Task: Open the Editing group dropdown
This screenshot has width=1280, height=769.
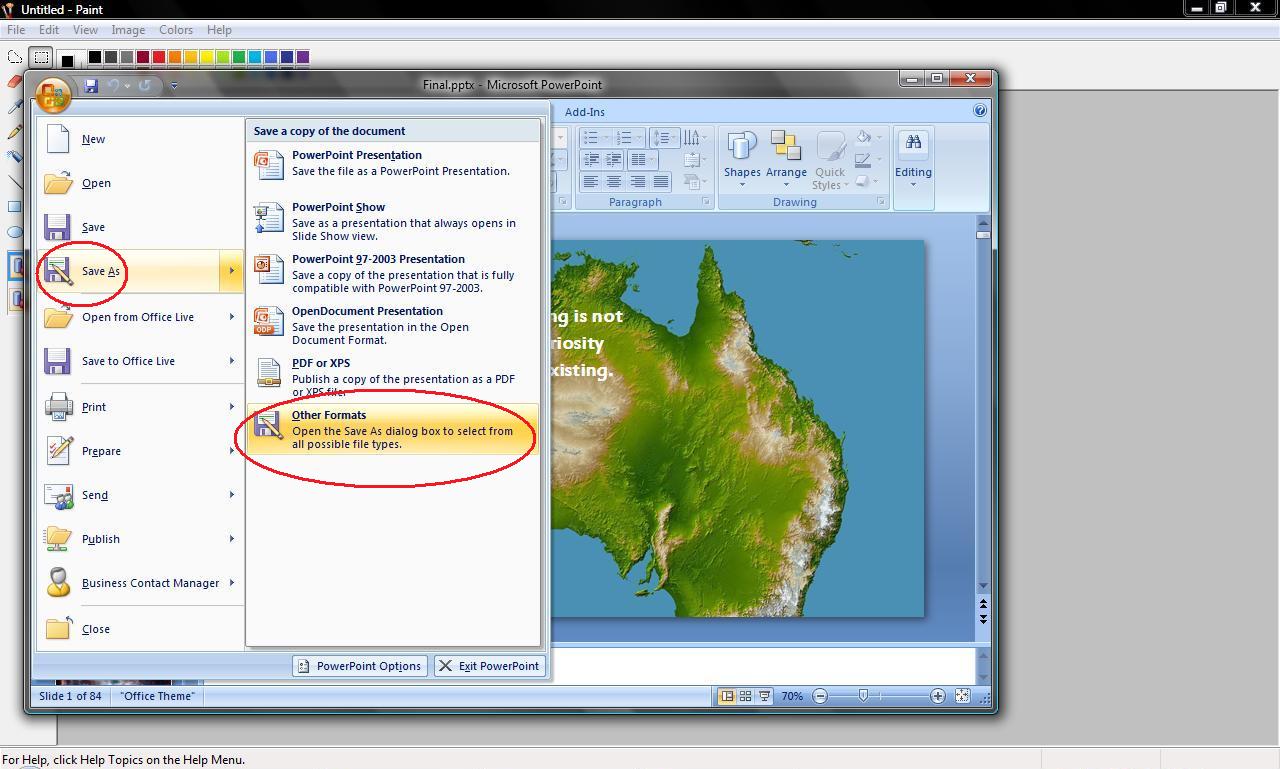Action: click(x=913, y=159)
